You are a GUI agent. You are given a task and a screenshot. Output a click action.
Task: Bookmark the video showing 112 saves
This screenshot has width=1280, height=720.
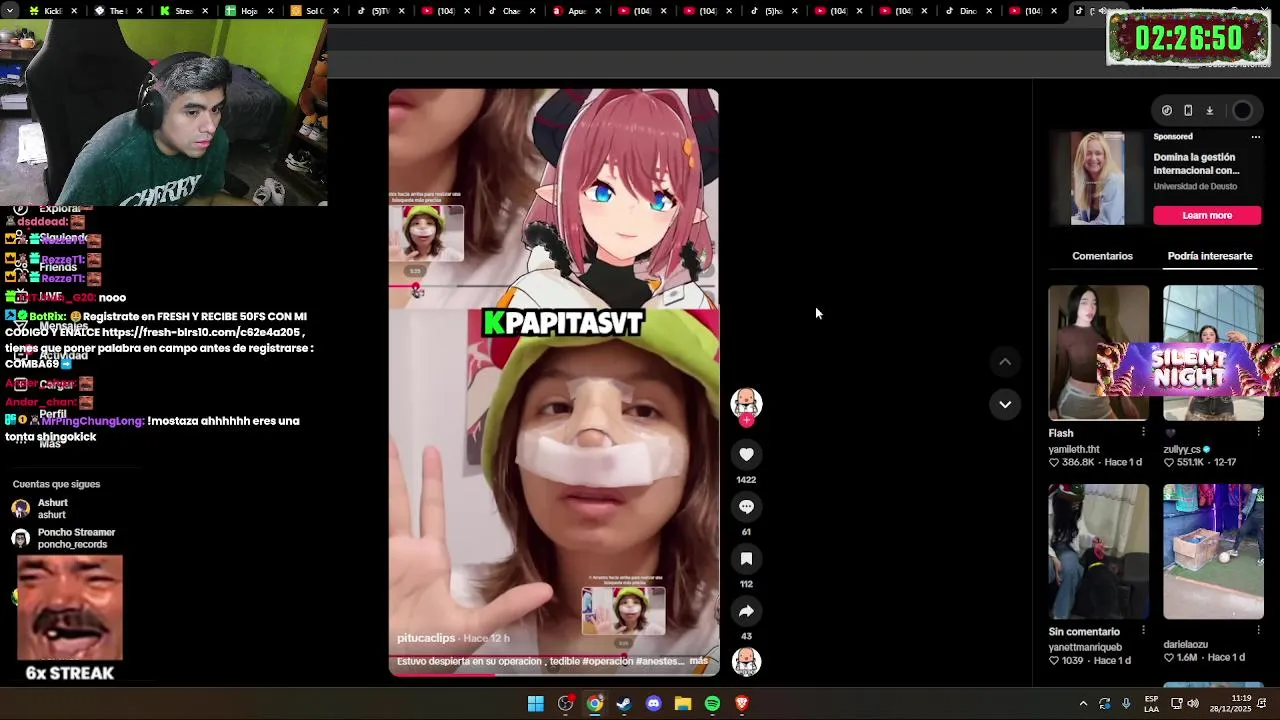point(746,558)
